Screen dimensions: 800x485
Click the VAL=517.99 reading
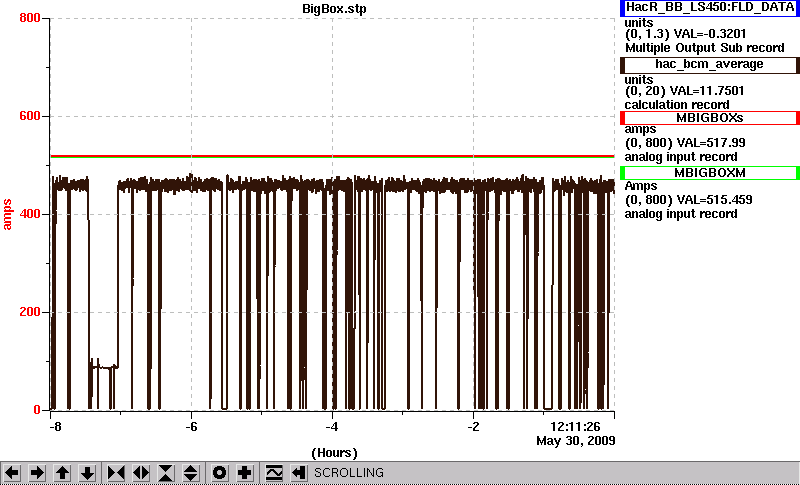point(710,143)
